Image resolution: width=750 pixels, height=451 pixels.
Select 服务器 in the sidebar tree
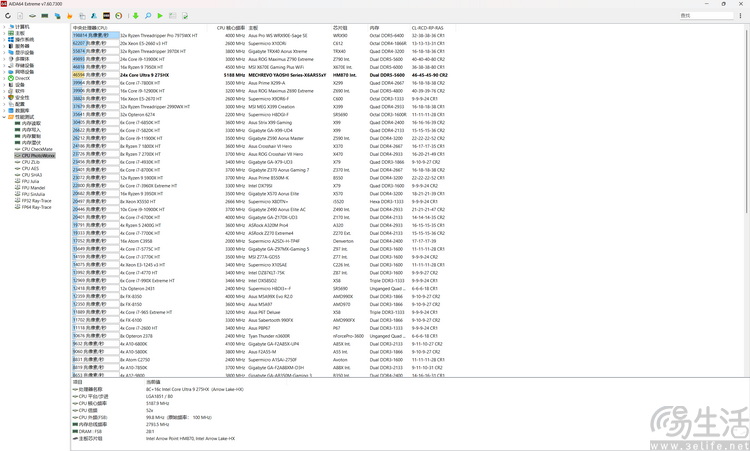pyautogui.click(x=22, y=46)
